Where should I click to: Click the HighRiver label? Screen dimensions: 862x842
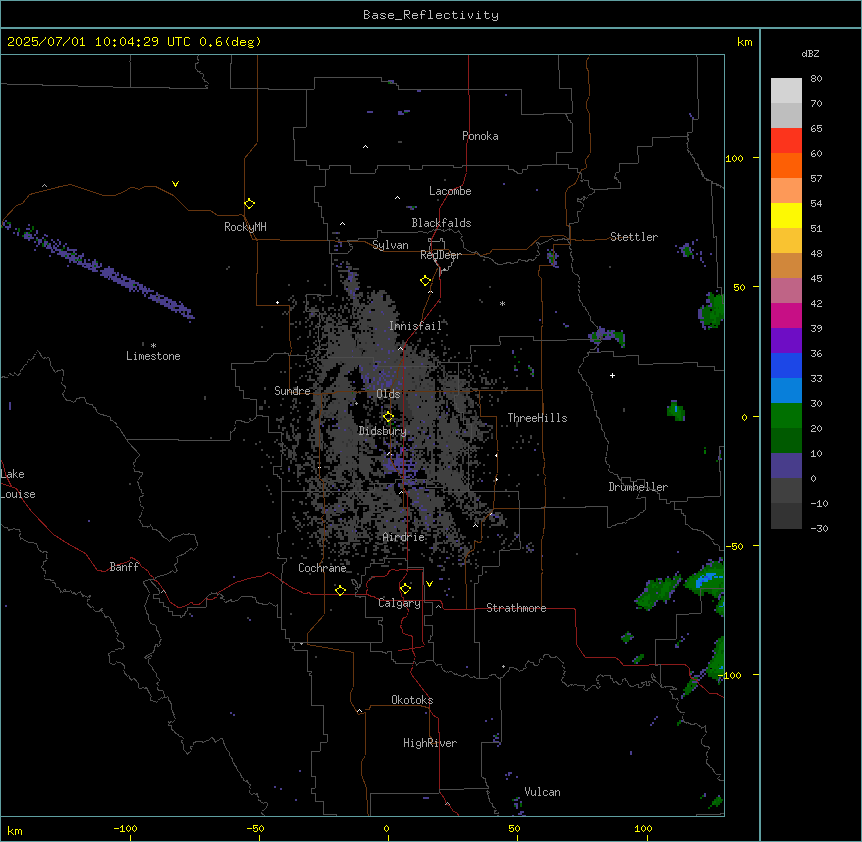click(x=430, y=743)
